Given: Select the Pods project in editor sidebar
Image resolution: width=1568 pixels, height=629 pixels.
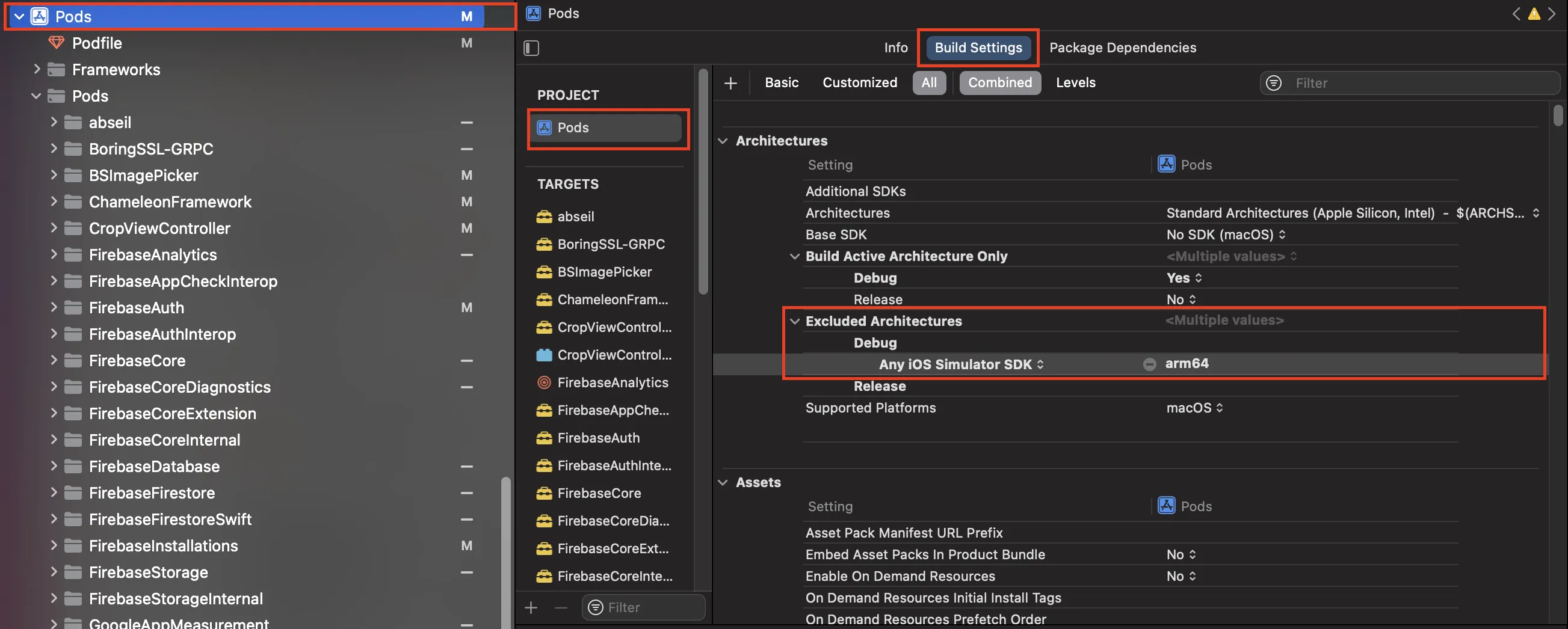Looking at the screenshot, I should pyautogui.click(x=606, y=127).
